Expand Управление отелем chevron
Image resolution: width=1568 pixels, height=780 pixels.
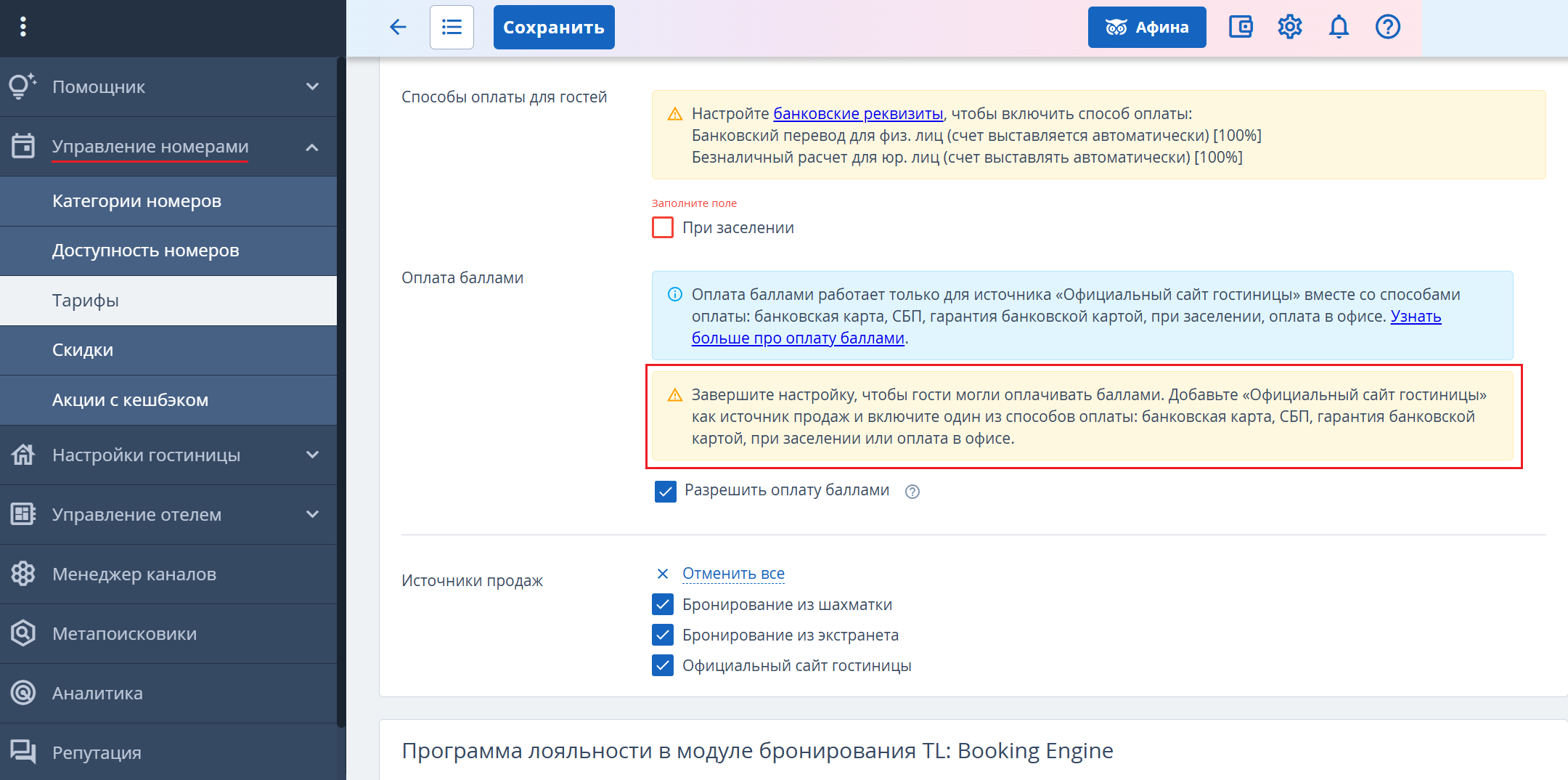(313, 514)
